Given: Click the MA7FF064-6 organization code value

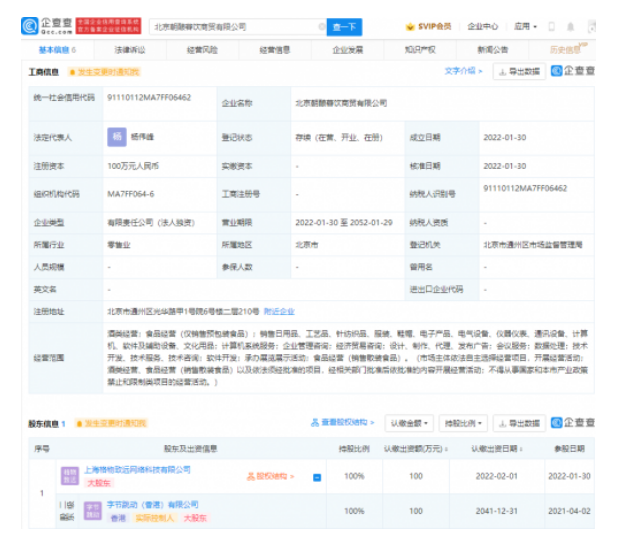Looking at the screenshot, I should coord(131,194).
